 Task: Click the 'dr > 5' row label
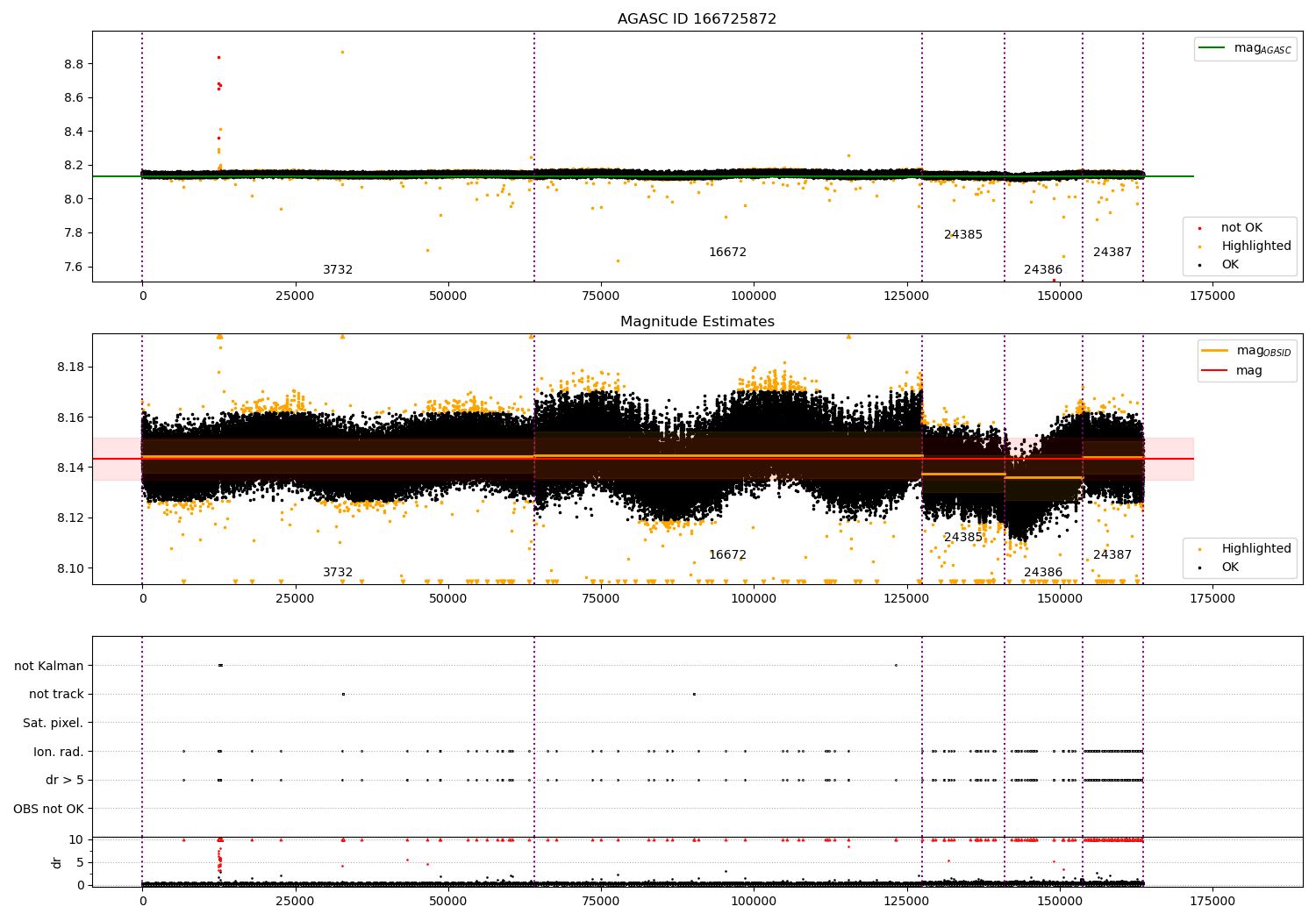pyautogui.click(x=65, y=781)
